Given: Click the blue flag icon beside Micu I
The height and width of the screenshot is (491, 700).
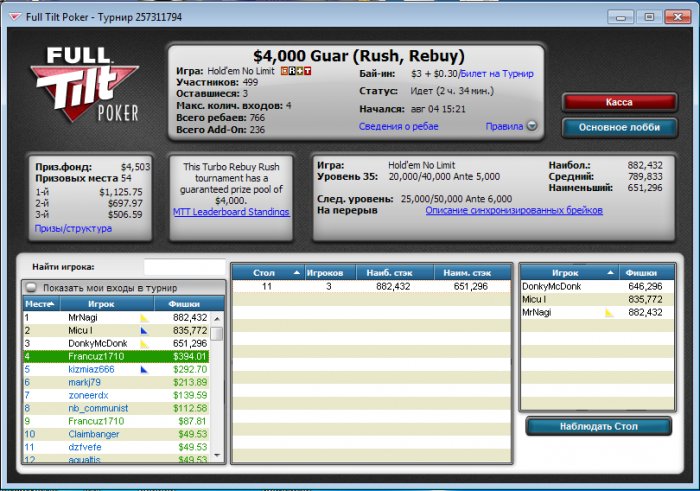Looking at the screenshot, I should point(144,331).
